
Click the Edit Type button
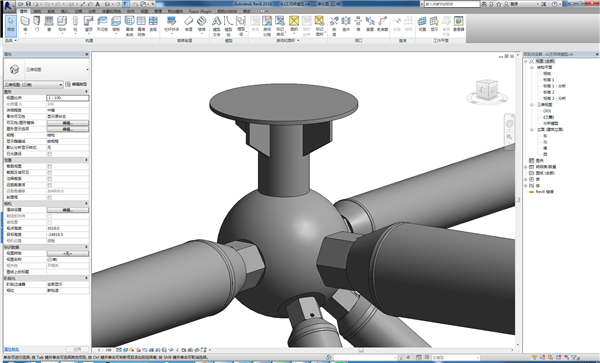77,84
